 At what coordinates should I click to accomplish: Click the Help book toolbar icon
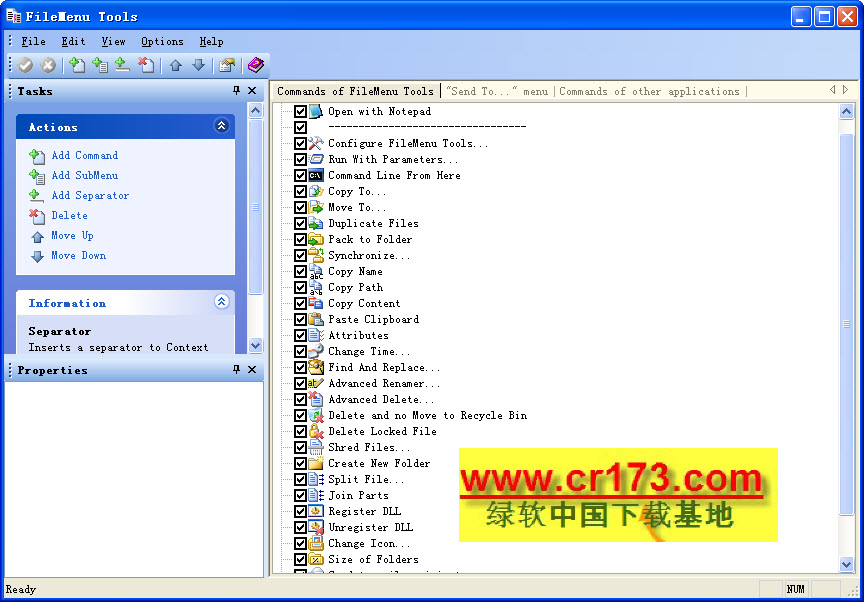[x=255, y=66]
